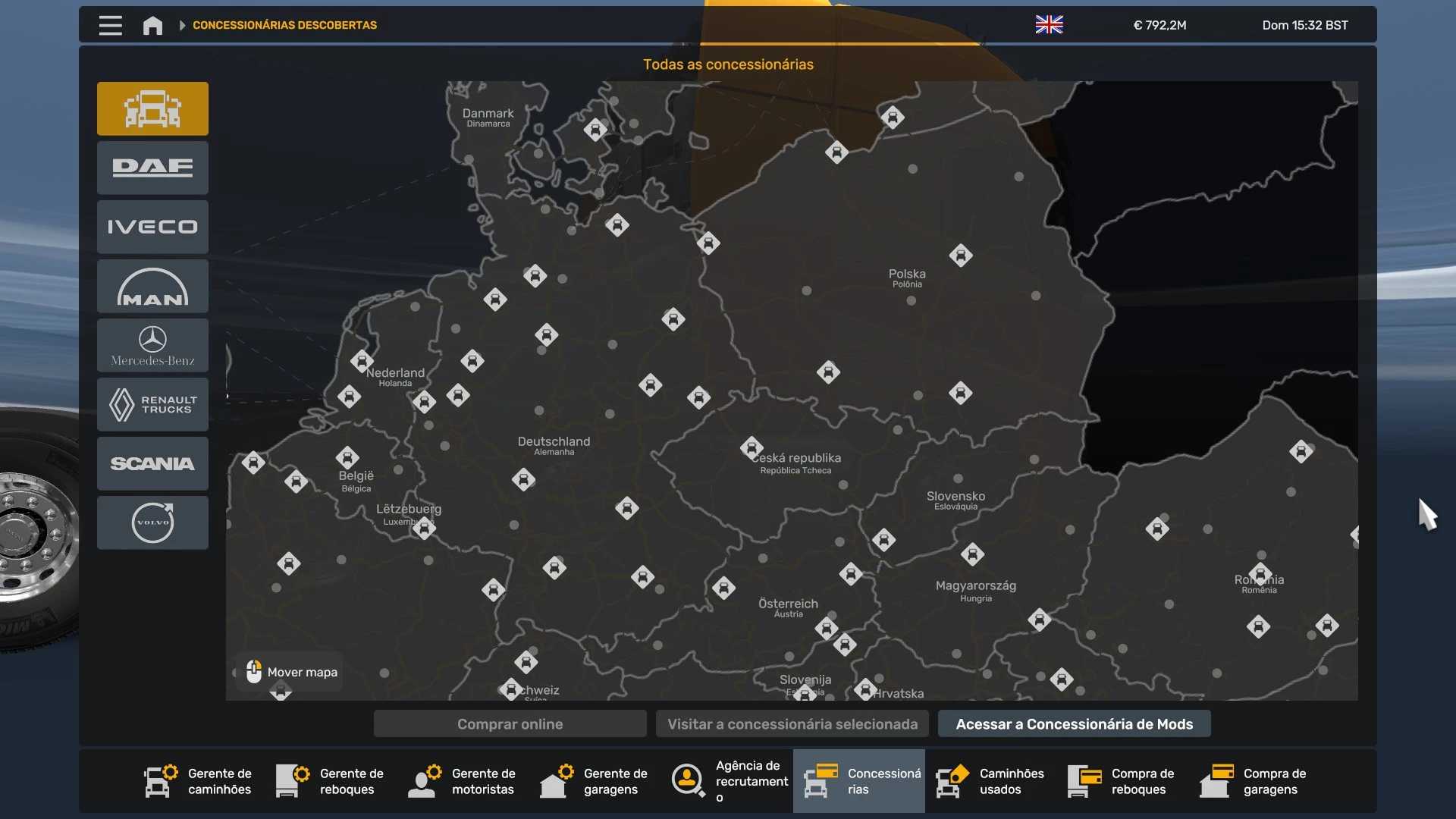Viewport: 1456px width, 819px height.
Task: Select the DAF brand filter
Action: click(152, 168)
